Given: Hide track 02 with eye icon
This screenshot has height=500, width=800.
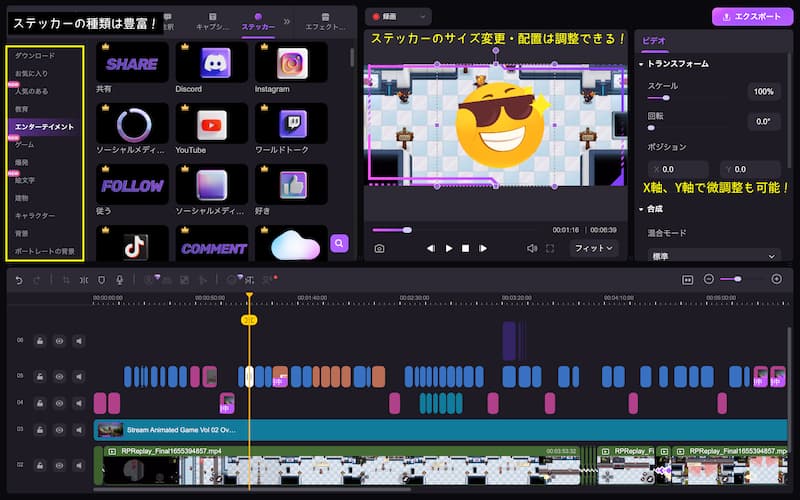Looking at the screenshot, I should [x=59, y=465].
